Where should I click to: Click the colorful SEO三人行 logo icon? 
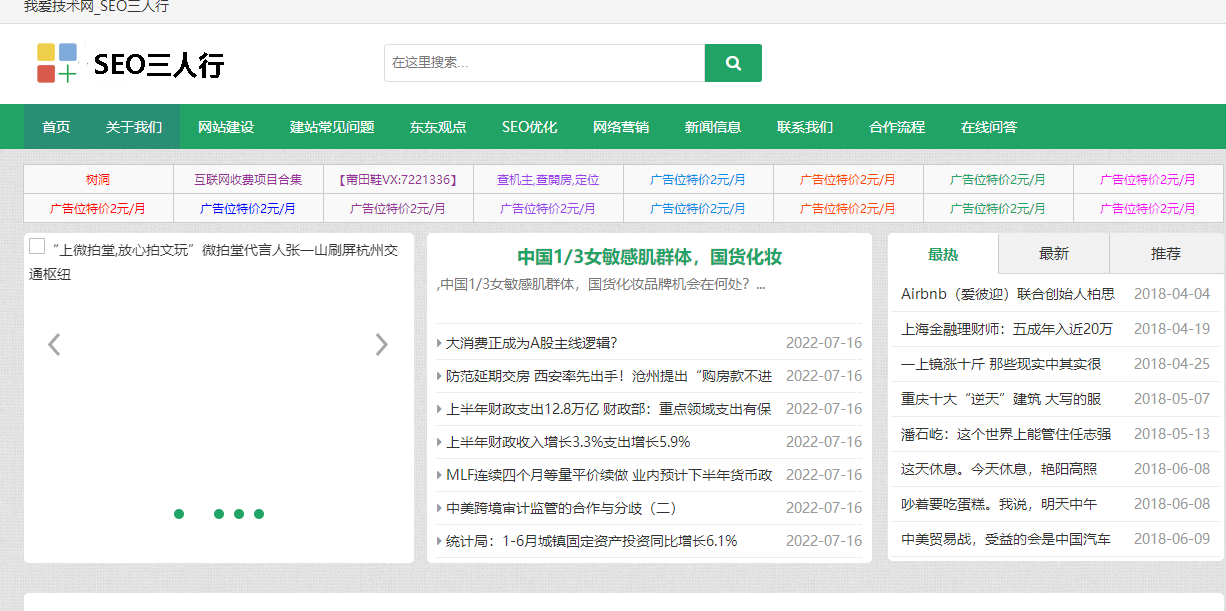(x=56, y=62)
